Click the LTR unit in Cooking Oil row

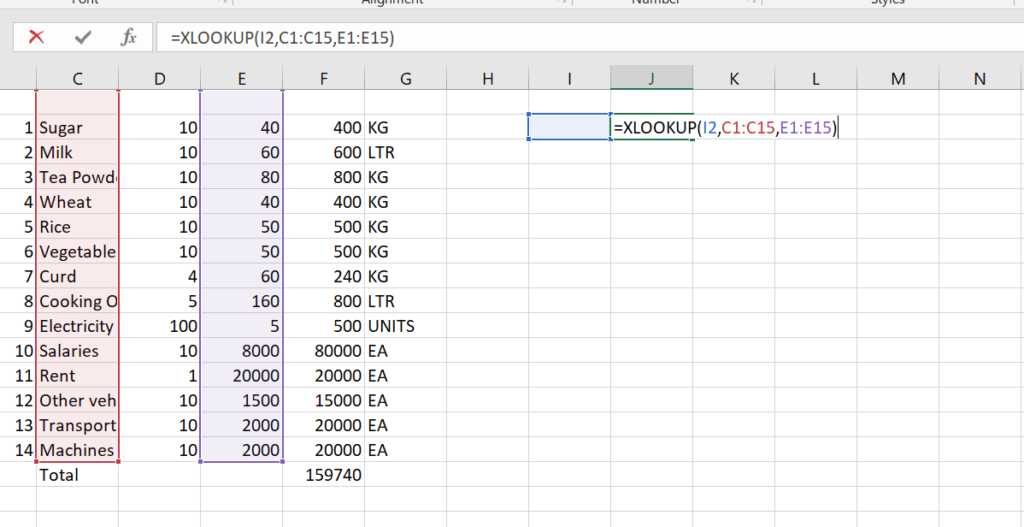pyautogui.click(x=406, y=301)
